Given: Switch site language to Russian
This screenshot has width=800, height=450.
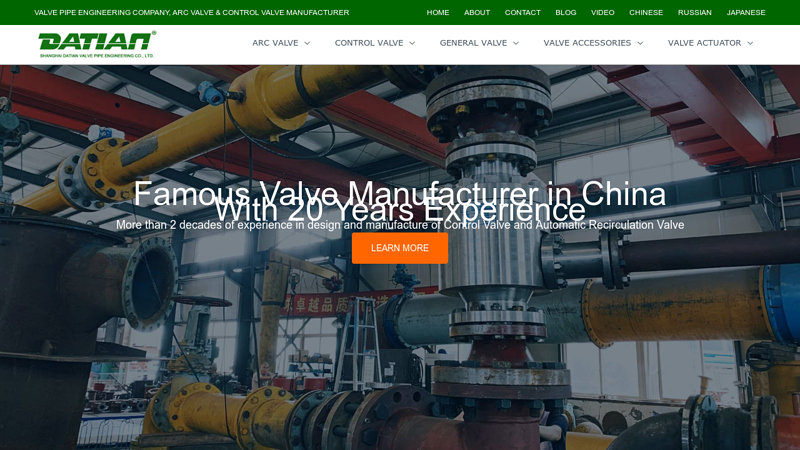Looking at the screenshot, I should [x=694, y=12].
